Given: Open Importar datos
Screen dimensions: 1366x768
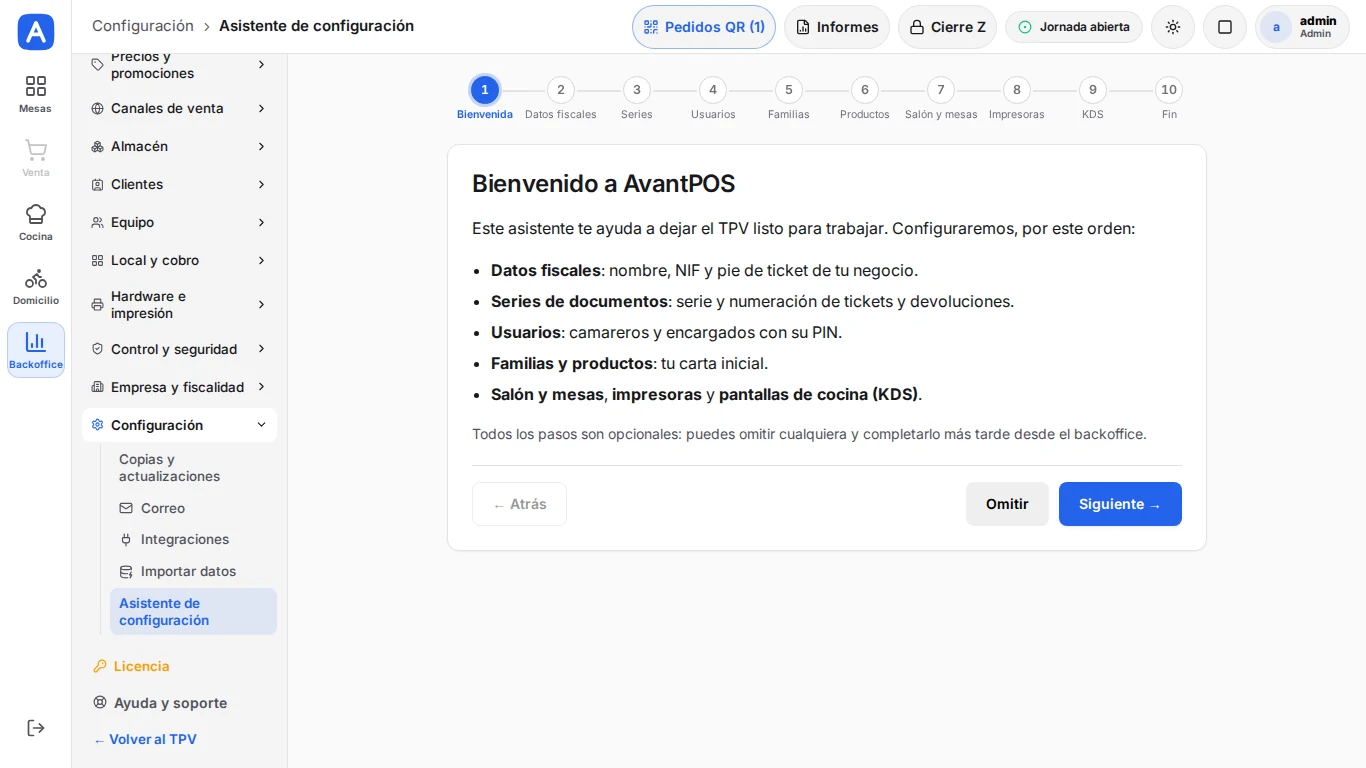Looking at the screenshot, I should point(193,571).
